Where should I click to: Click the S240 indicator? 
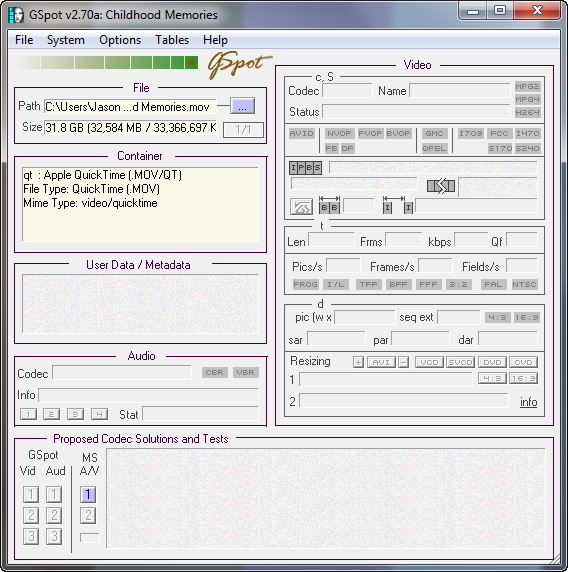pos(528,148)
